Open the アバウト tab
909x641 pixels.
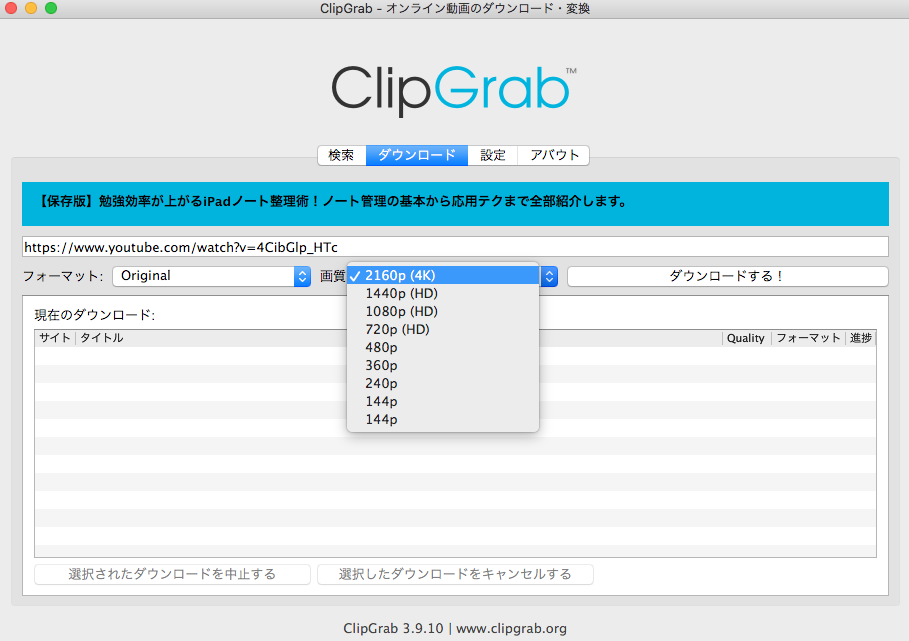click(554, 155)
